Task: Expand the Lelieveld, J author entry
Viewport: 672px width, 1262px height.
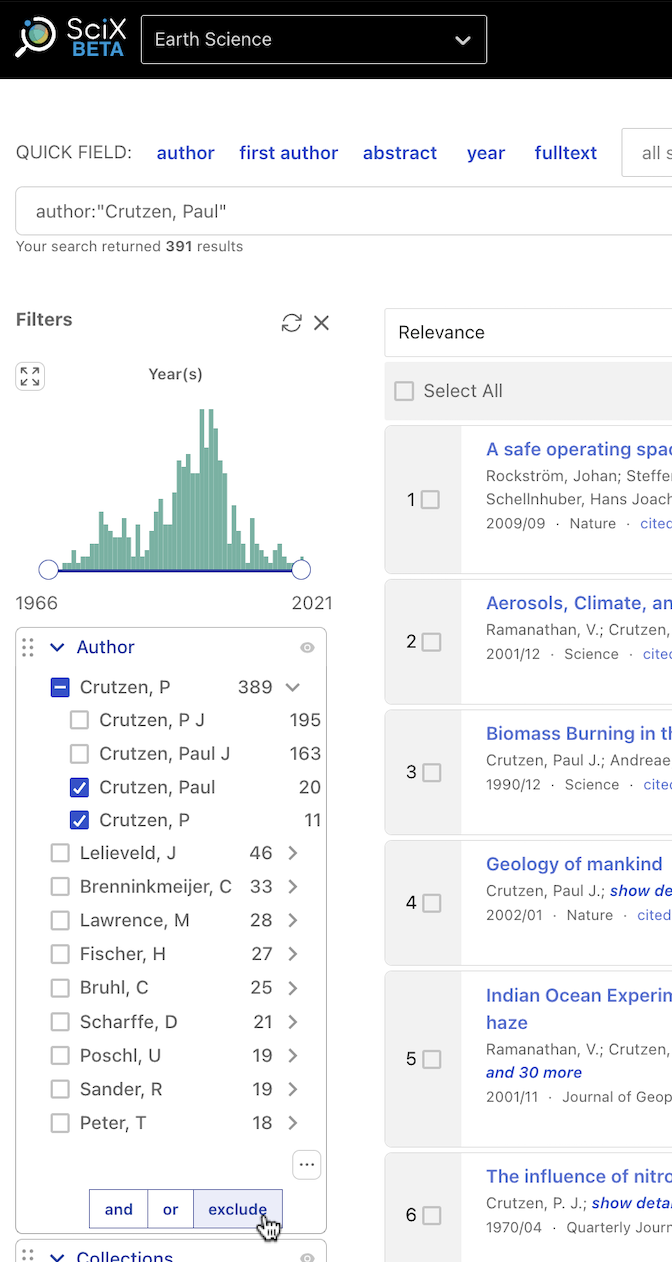Action: [x=293, y=853]
